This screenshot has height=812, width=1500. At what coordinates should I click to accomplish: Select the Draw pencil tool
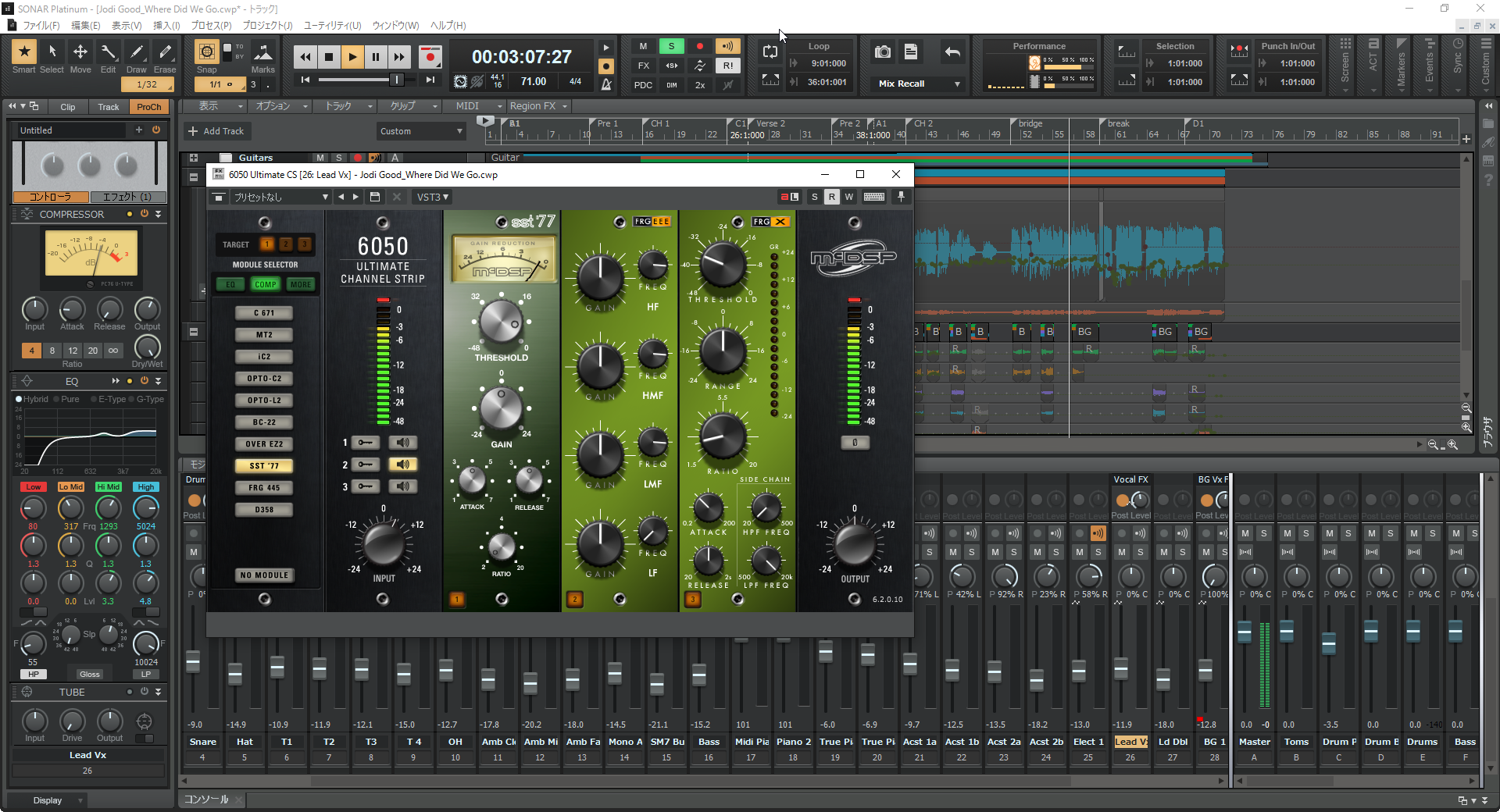(136, 52)
